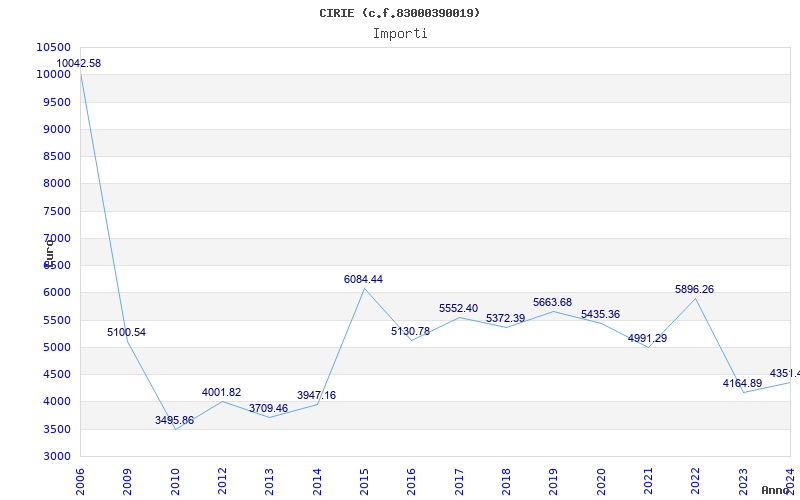800x500 pixels.
Task: Click the data label 4164.89
Action: (x=742, y=384)
